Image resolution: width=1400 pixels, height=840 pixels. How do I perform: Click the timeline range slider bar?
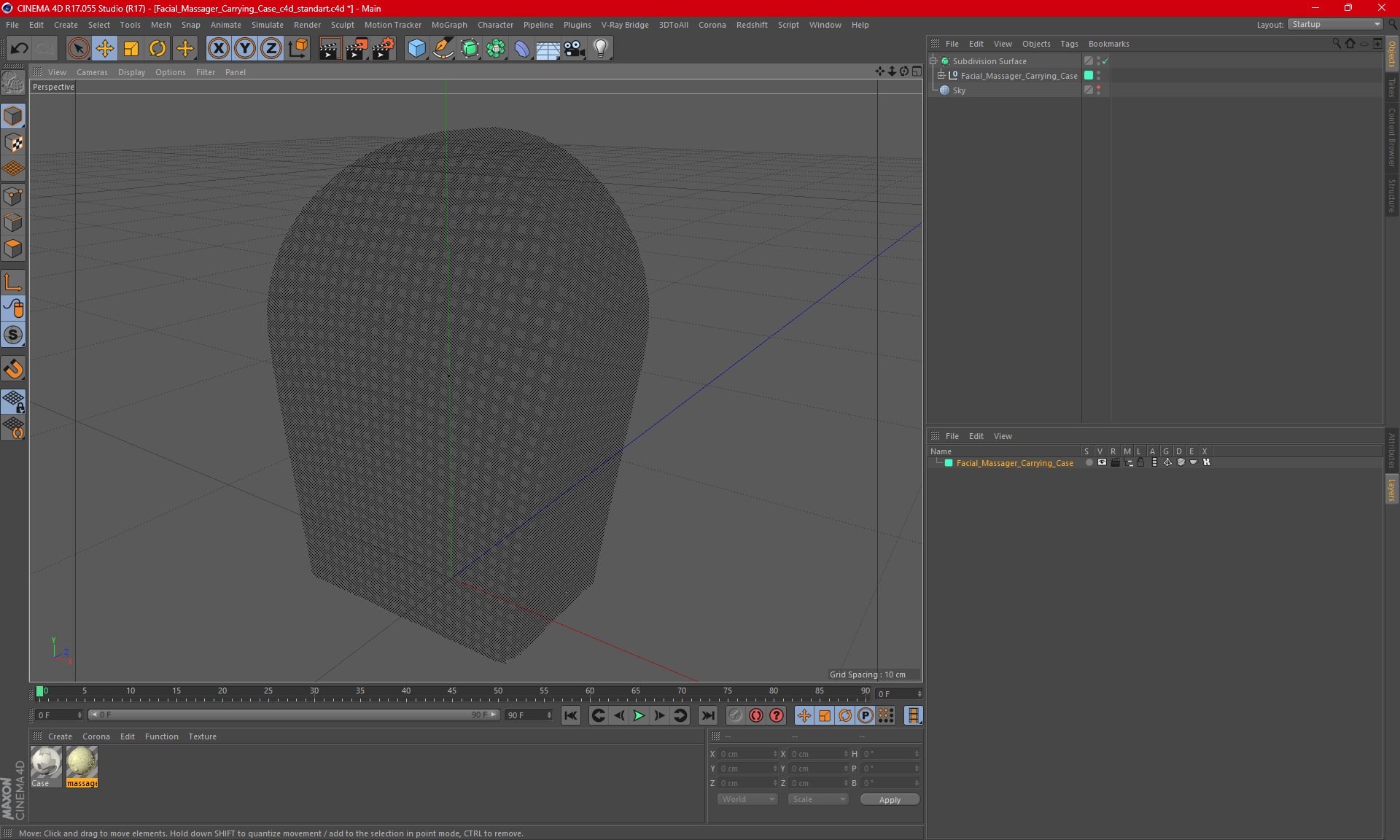pos(295,715)
